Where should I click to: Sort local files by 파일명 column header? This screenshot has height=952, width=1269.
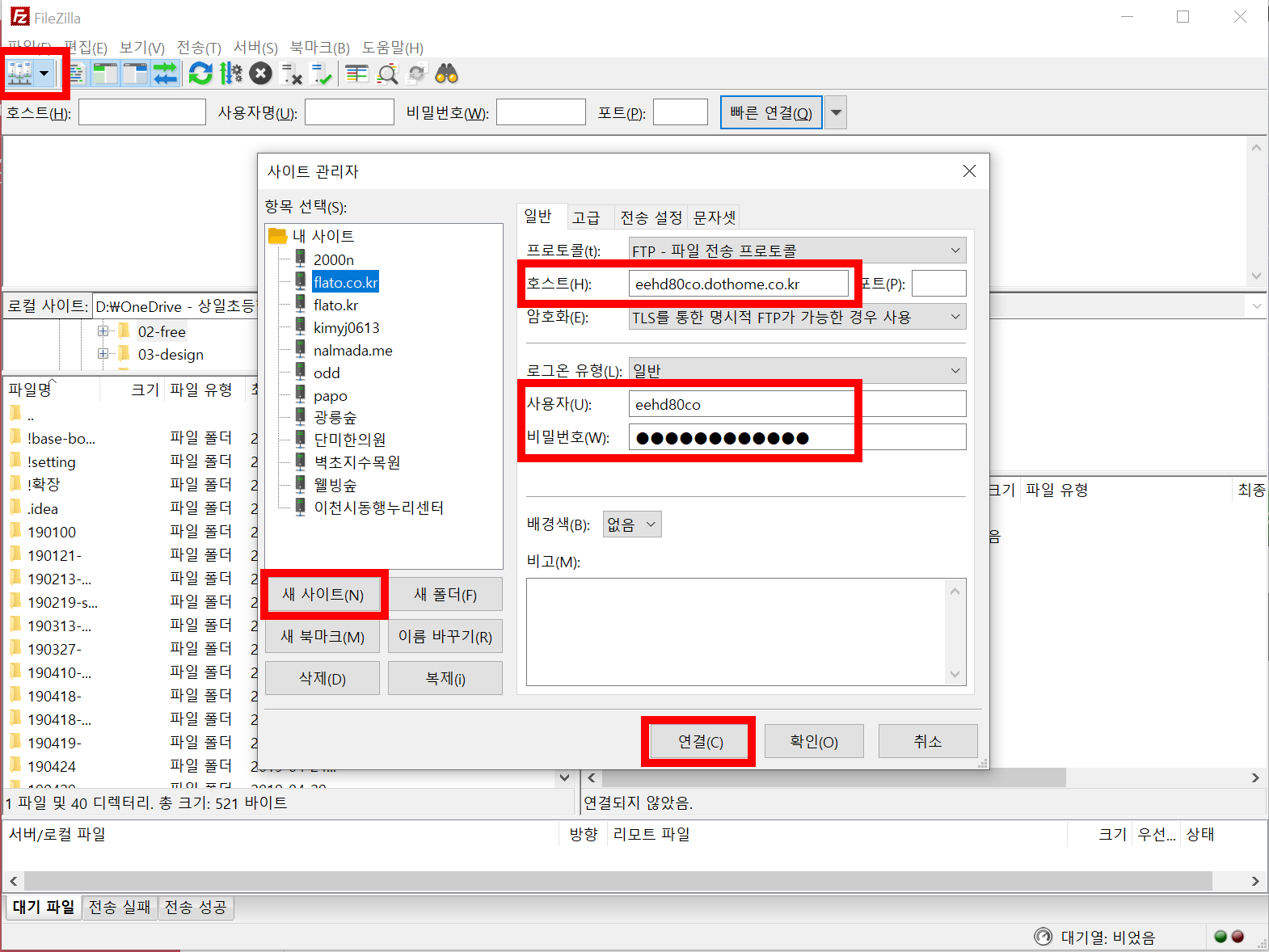[52, 390]
